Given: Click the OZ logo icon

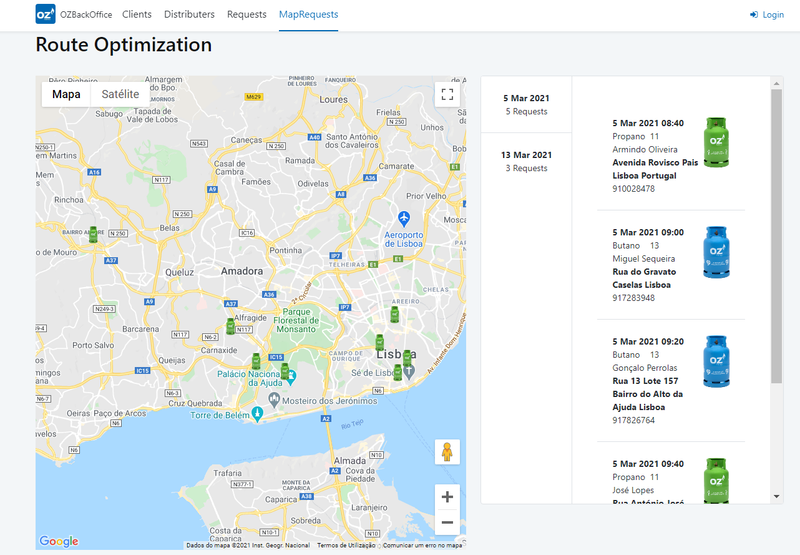Looking at the screenshot, I should (x=45, y=14).
